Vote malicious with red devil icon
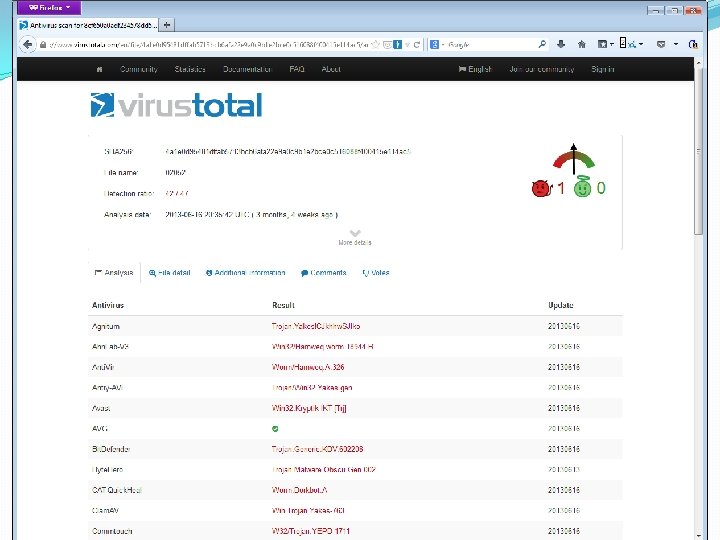The image size is (720, 540). tap(541, 188)
